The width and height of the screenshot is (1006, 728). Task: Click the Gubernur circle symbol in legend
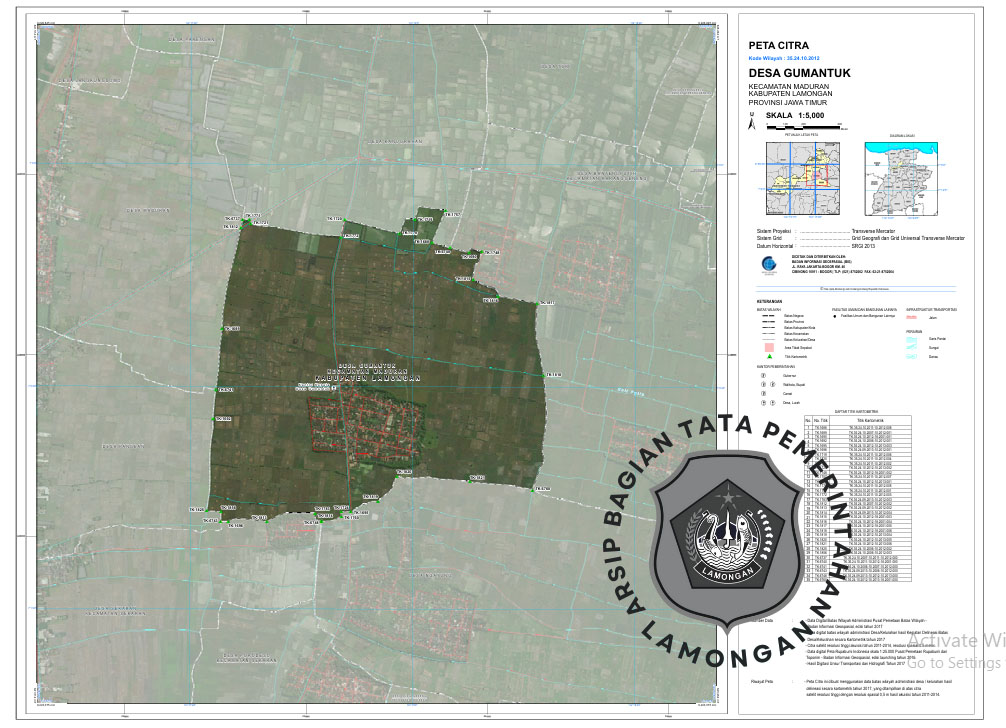(763, 375)
